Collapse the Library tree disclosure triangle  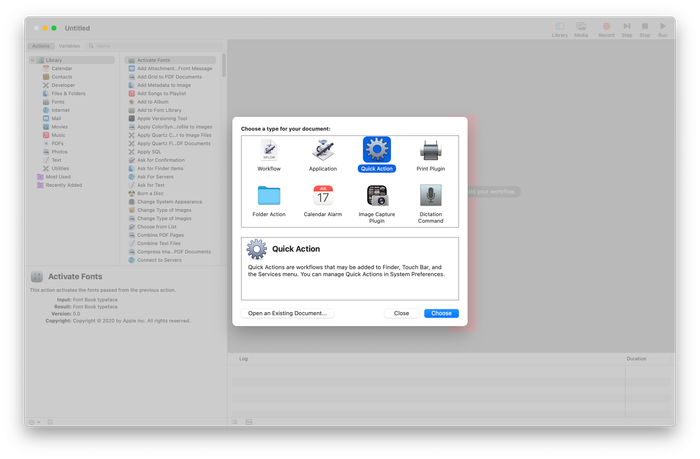(33, 60)
